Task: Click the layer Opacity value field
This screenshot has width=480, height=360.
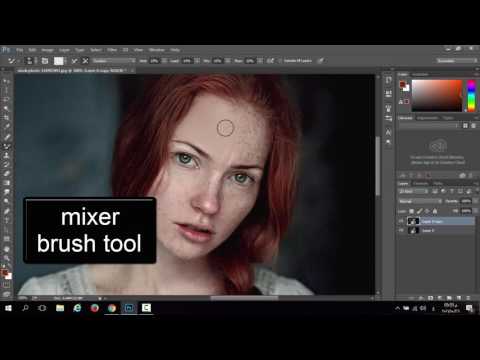Action: click(x=466, y=201)
